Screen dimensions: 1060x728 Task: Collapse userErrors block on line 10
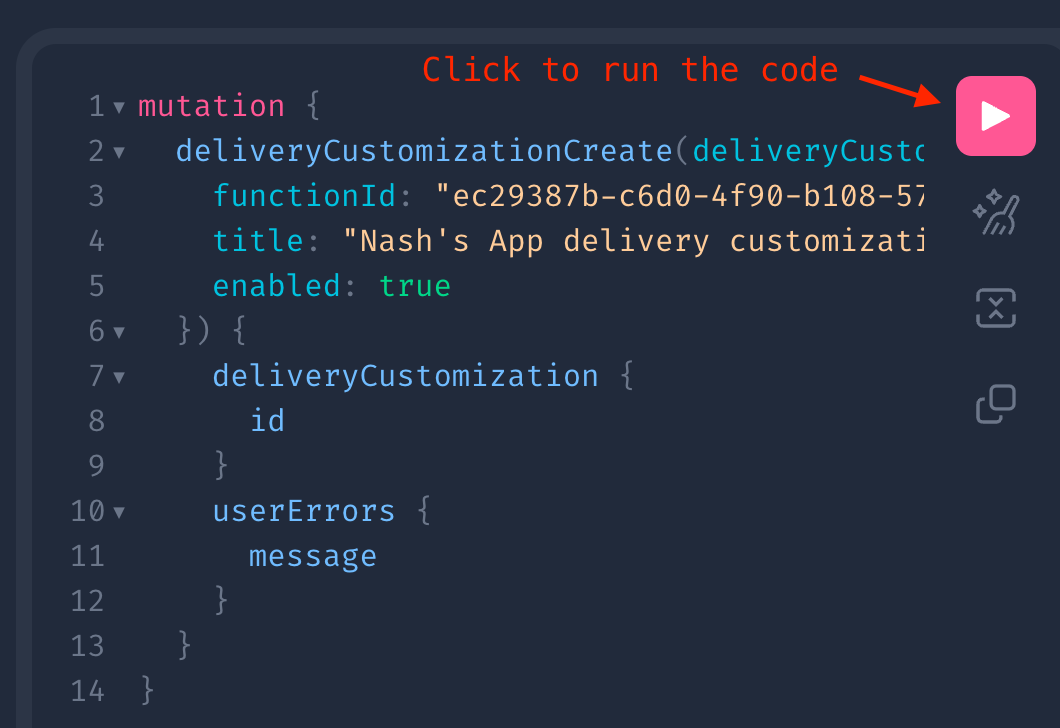(x=119, y=512)
